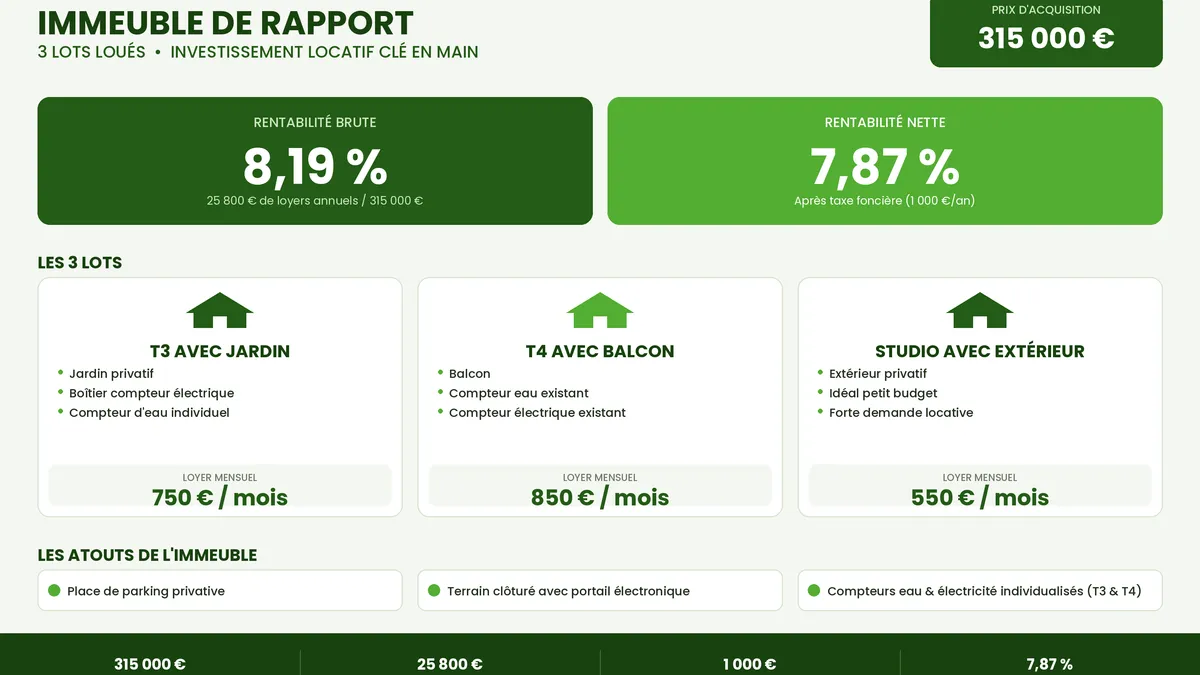Click the 7,87 % figure in the bottom bar
The height and width of the screenshot is (675, 1200).
coord(1050,664)
